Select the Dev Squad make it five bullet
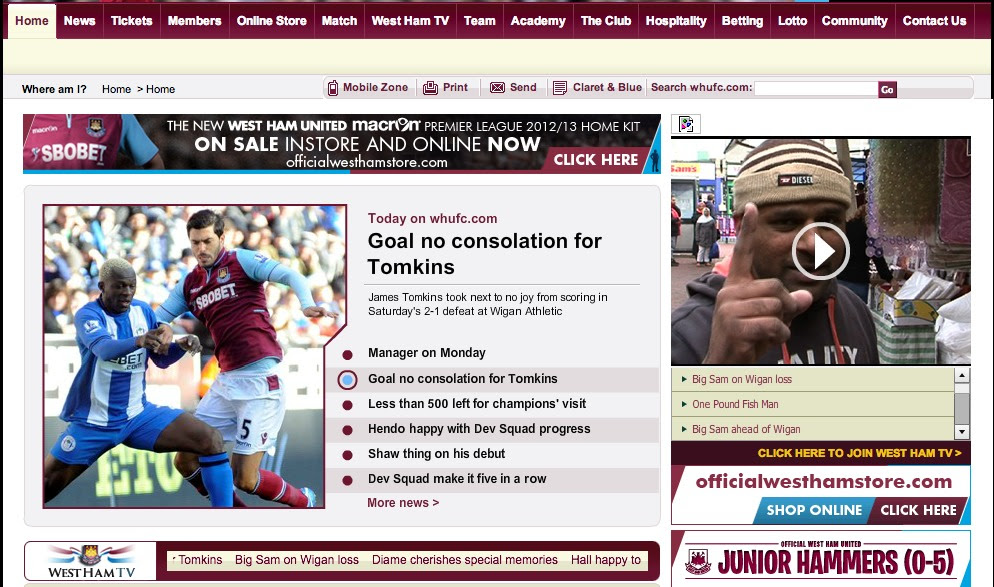Image resolution: width=994 pixels, height=587 pixels. [347, 481]
